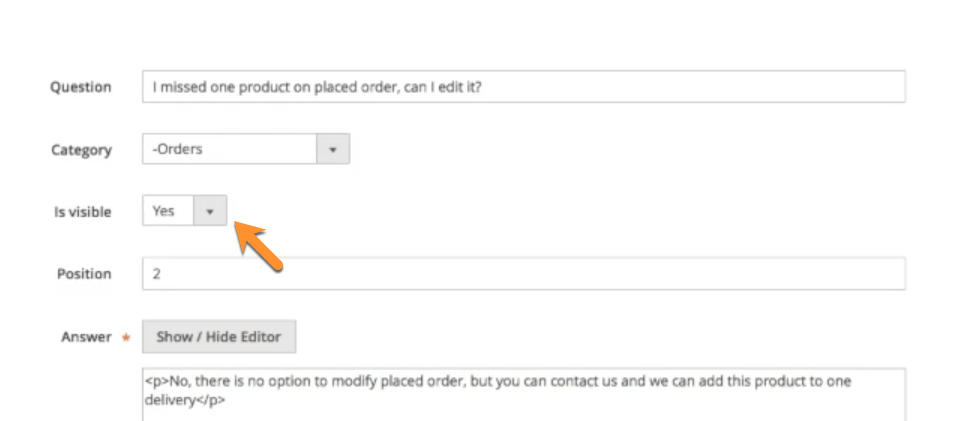Click the Is visible dropdown arrow
Viewport: 954px width, 421px height.
(210, 212)
